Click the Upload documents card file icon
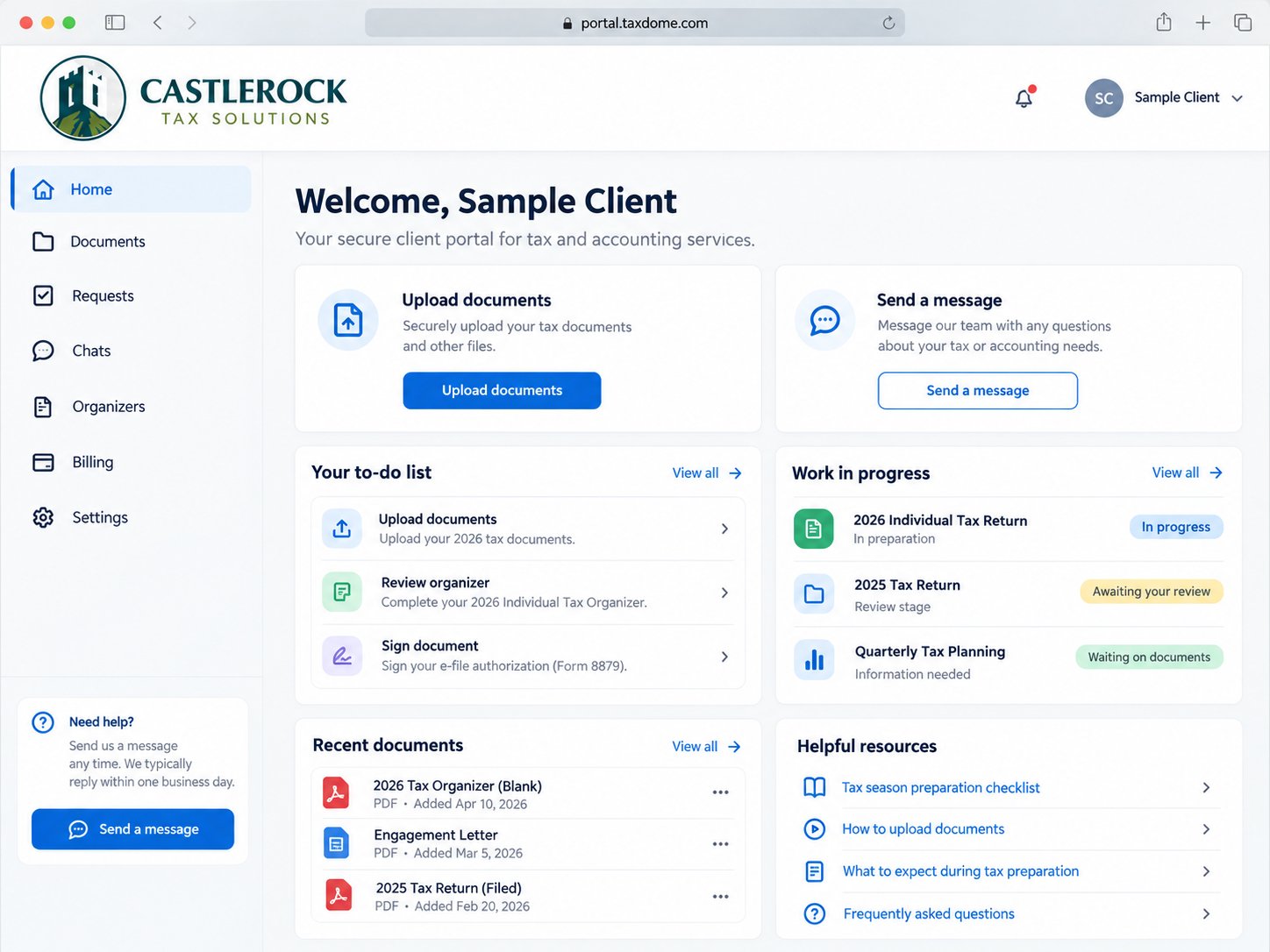1270x952 pixels. [x=348, y=320]
